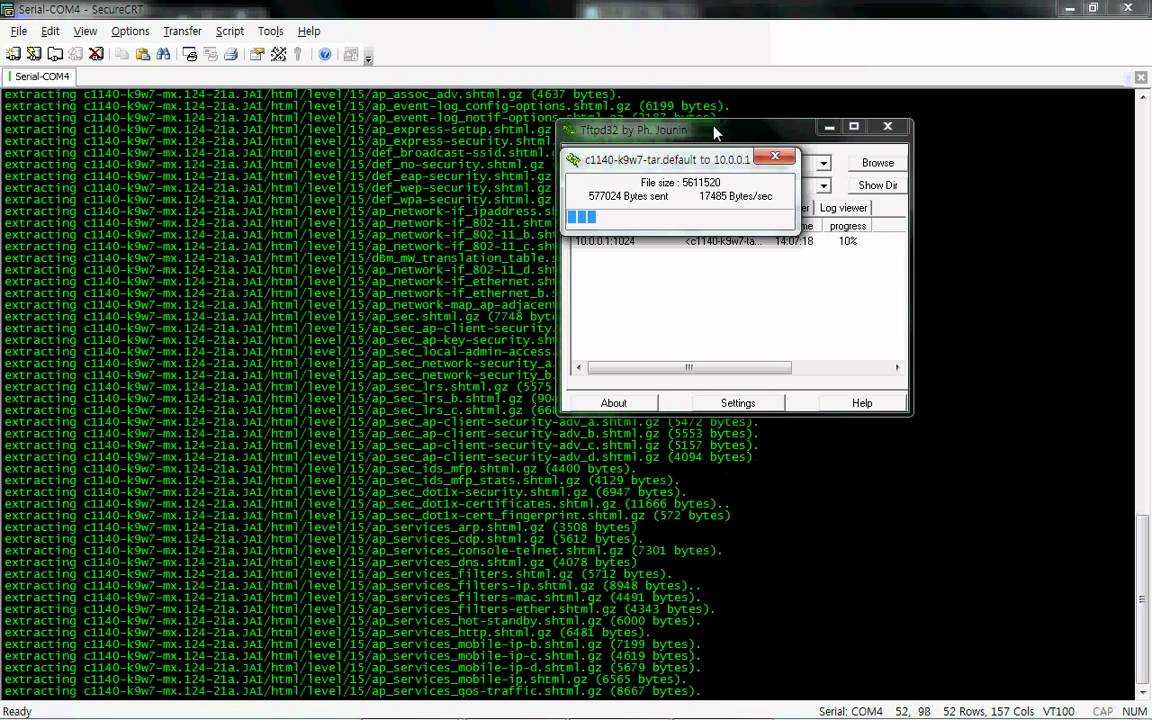1152x720 pixels.
Task: Open the Transfer menu
Action: [182, 31]
